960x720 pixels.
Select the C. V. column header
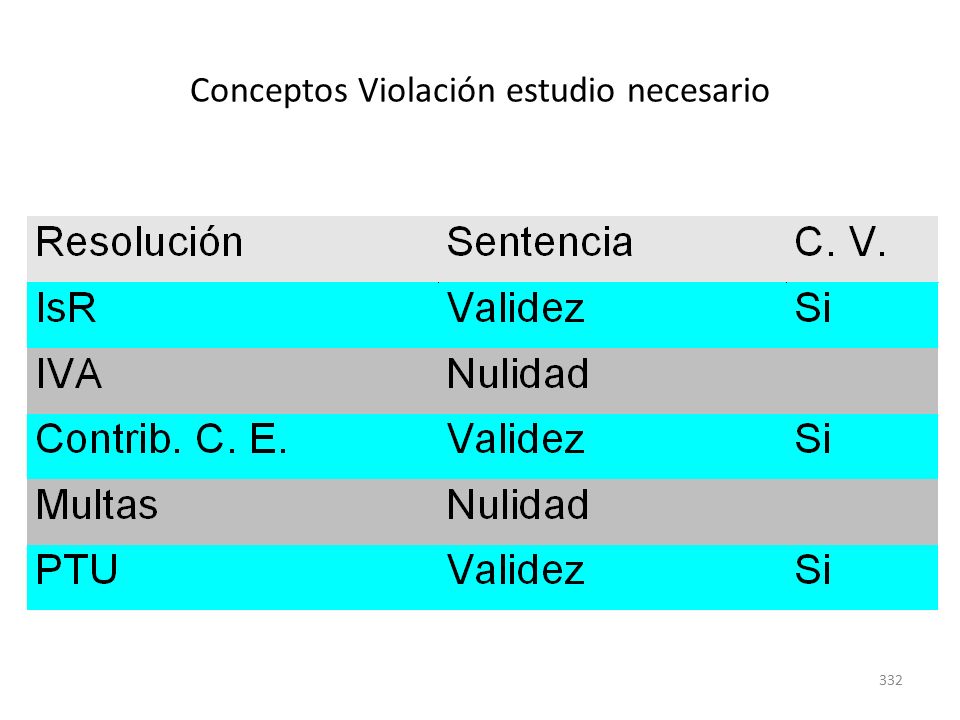coord(840,242)
